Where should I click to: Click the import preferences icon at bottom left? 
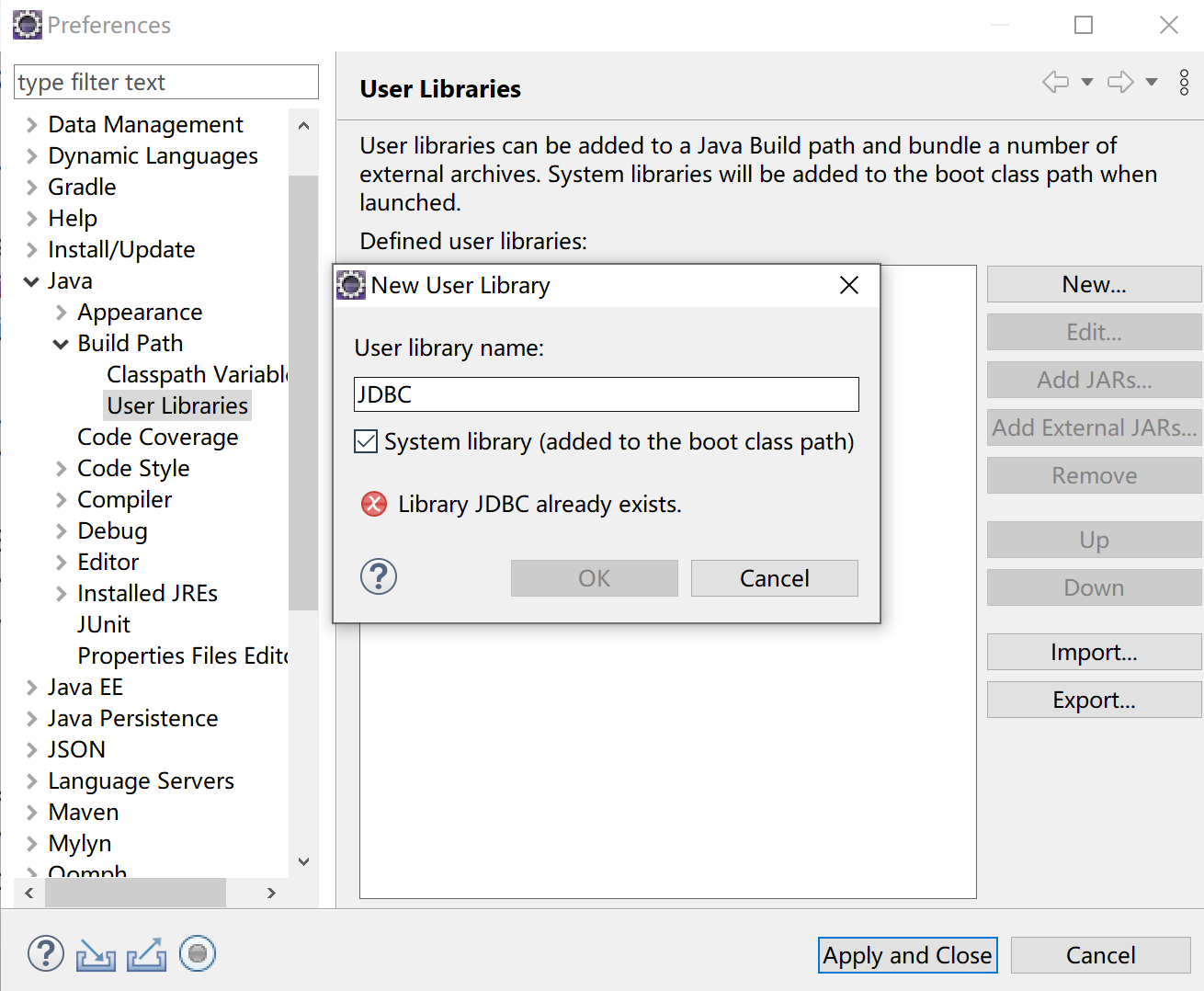(96, 954)
